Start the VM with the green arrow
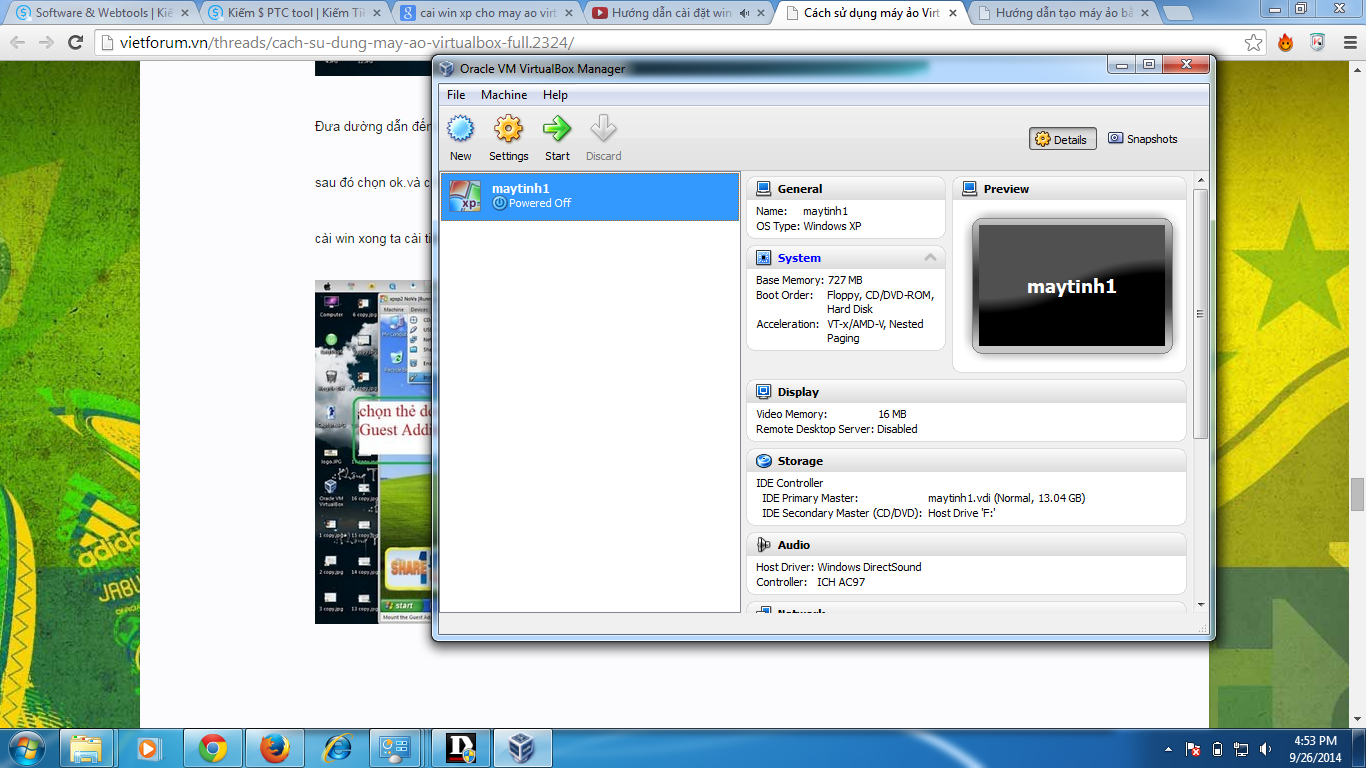Image resolution: width=1366 pixels, height=768 pixels. pos(557,129)
